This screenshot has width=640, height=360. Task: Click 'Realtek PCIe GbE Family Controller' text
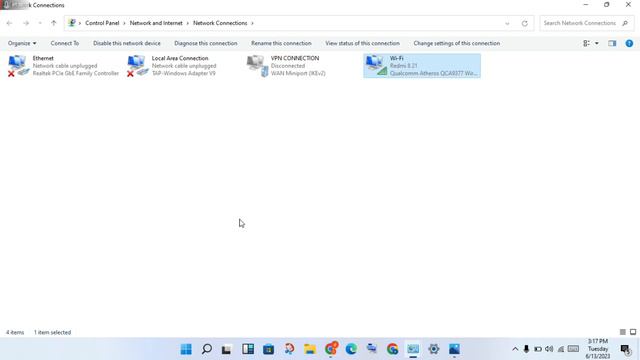click(76, 73)
